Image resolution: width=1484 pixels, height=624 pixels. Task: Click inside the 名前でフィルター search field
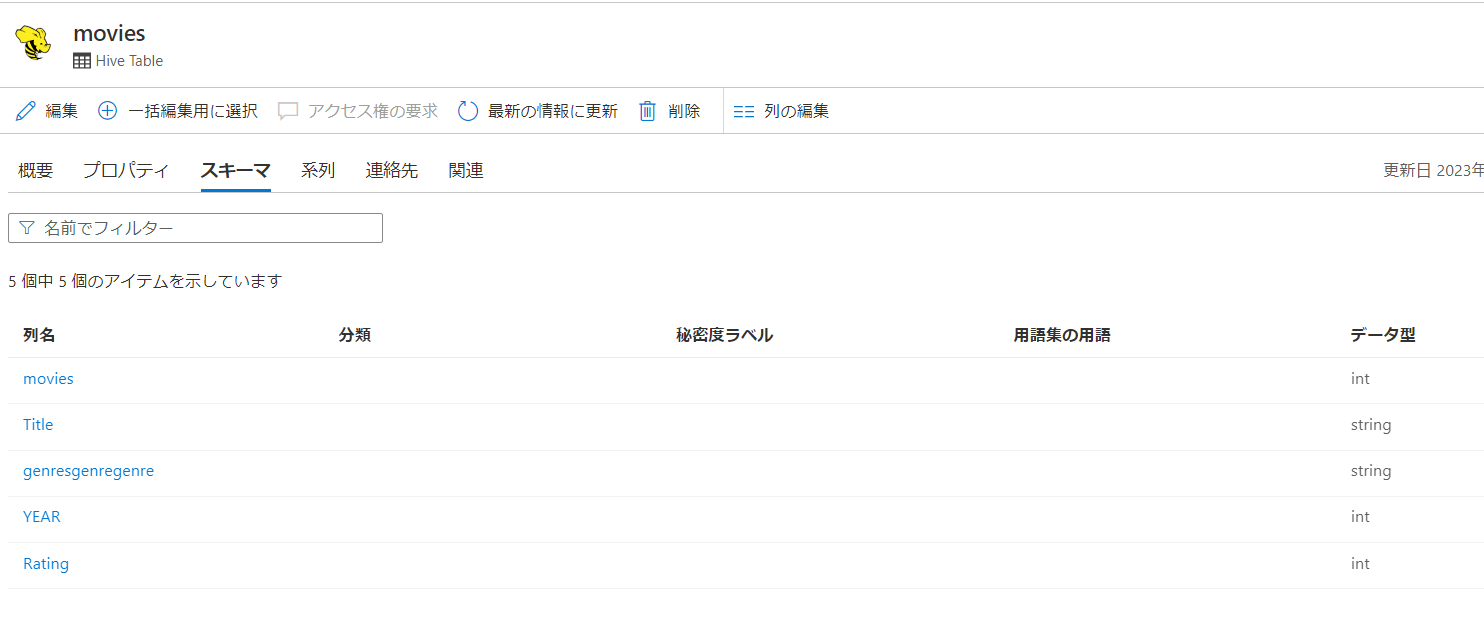[195, 227]
